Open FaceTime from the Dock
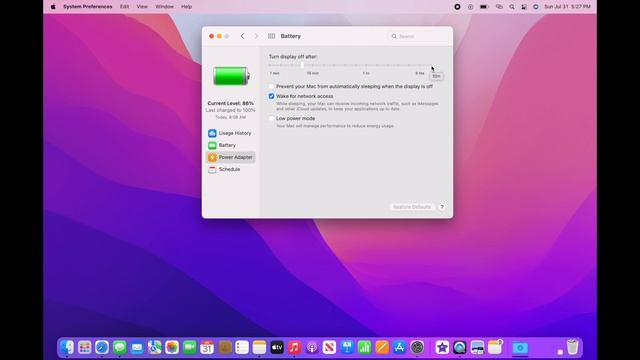640x360 pixels. point(189,347)
